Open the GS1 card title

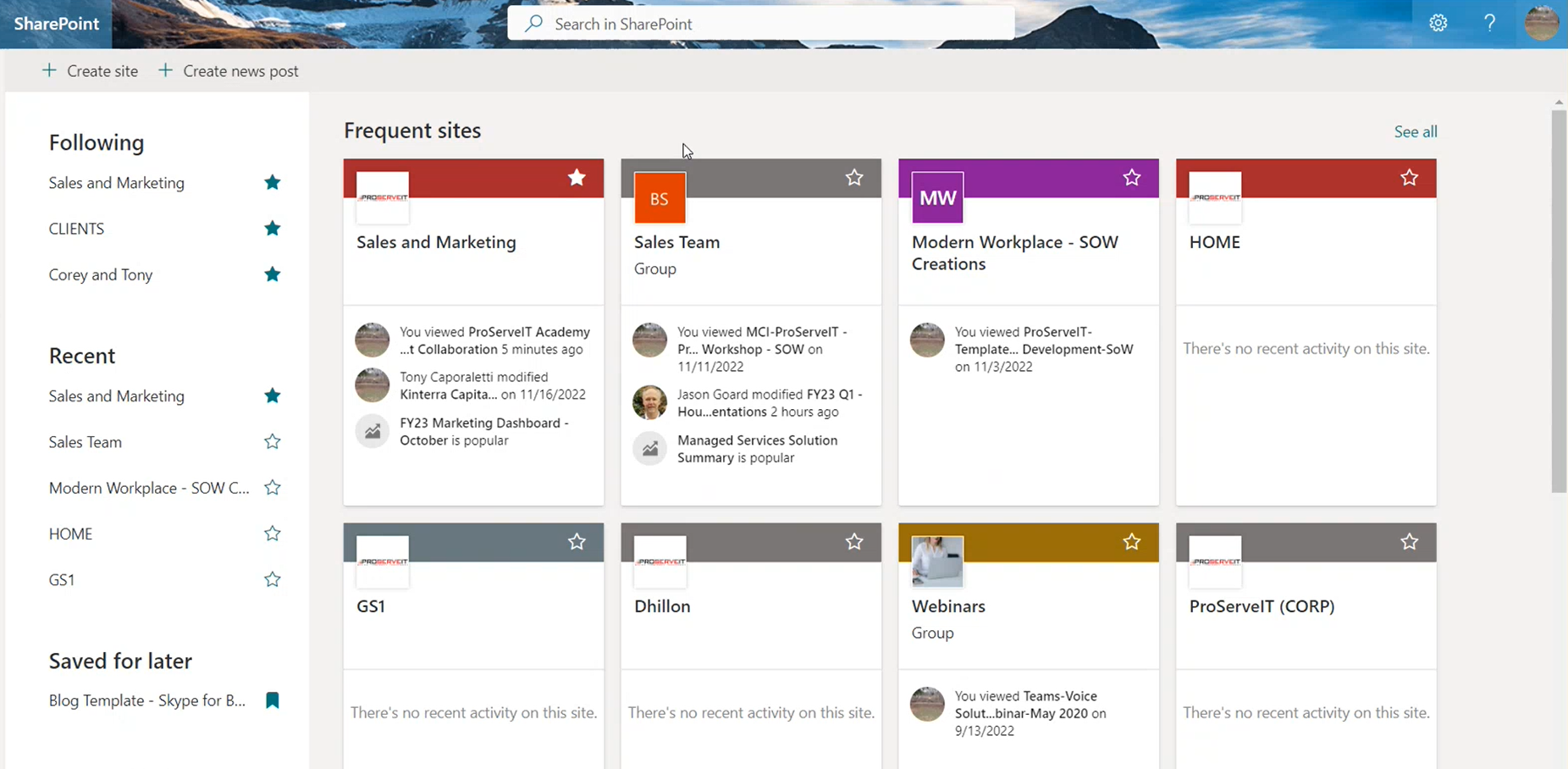(371, 606)
